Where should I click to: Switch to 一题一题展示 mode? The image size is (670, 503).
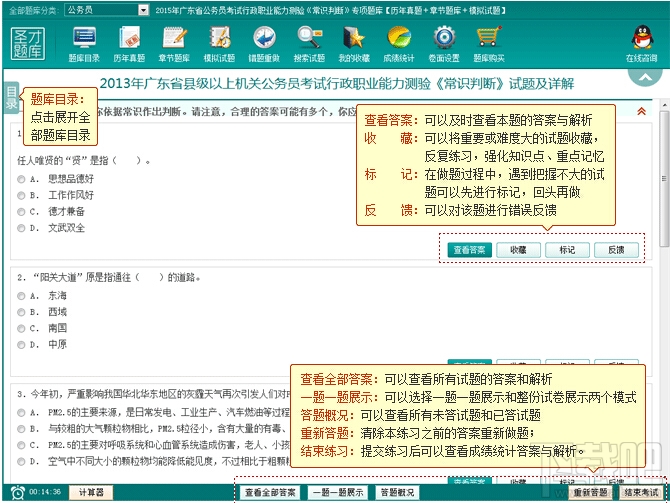pyautogui.click(x=338, y=492)
